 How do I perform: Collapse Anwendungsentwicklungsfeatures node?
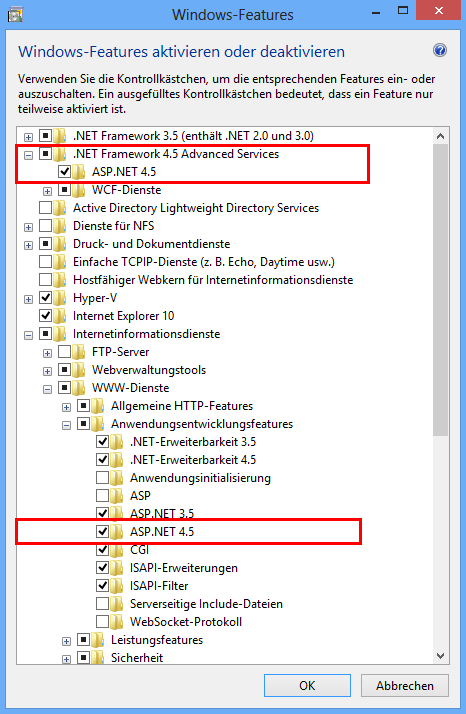click(67, 426)
